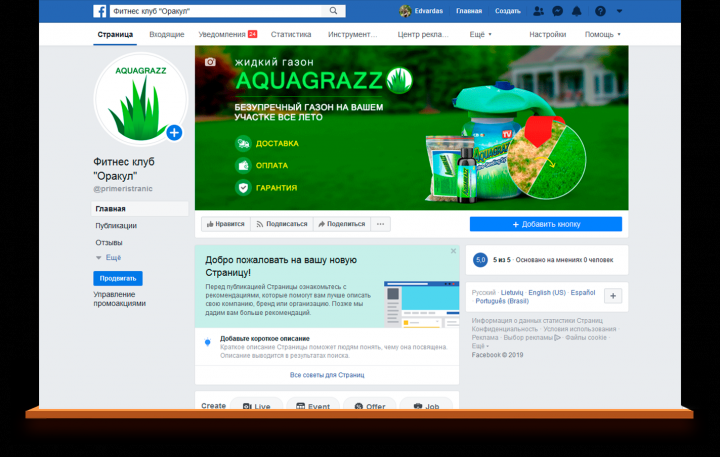The height and width of the screenshot is (457, 720).
Task: Click the search magnifier icon
Action: click(x=333, y=11)
